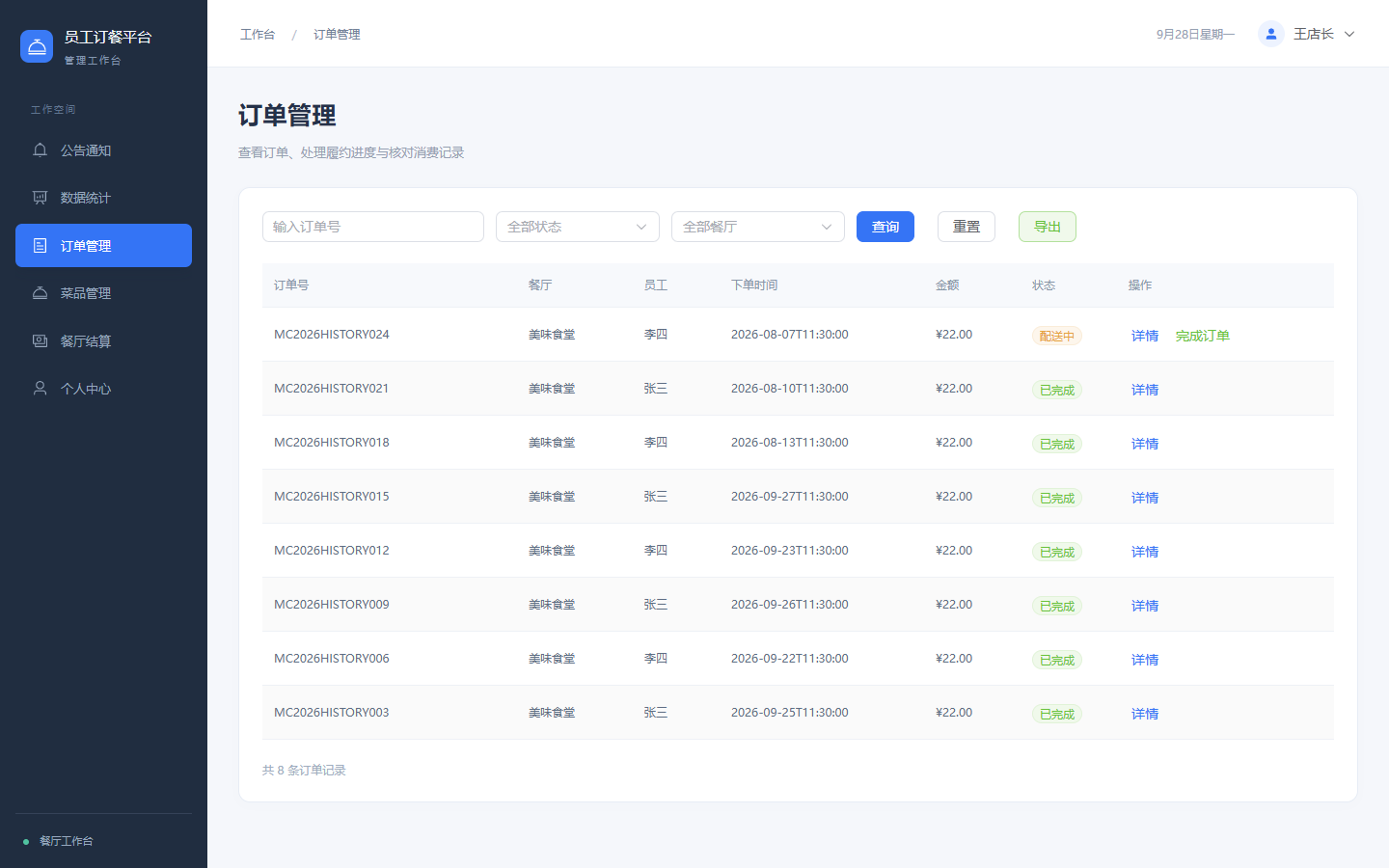Open 详情 for order MC2026HISTORY021

[x=1145, y=390]
